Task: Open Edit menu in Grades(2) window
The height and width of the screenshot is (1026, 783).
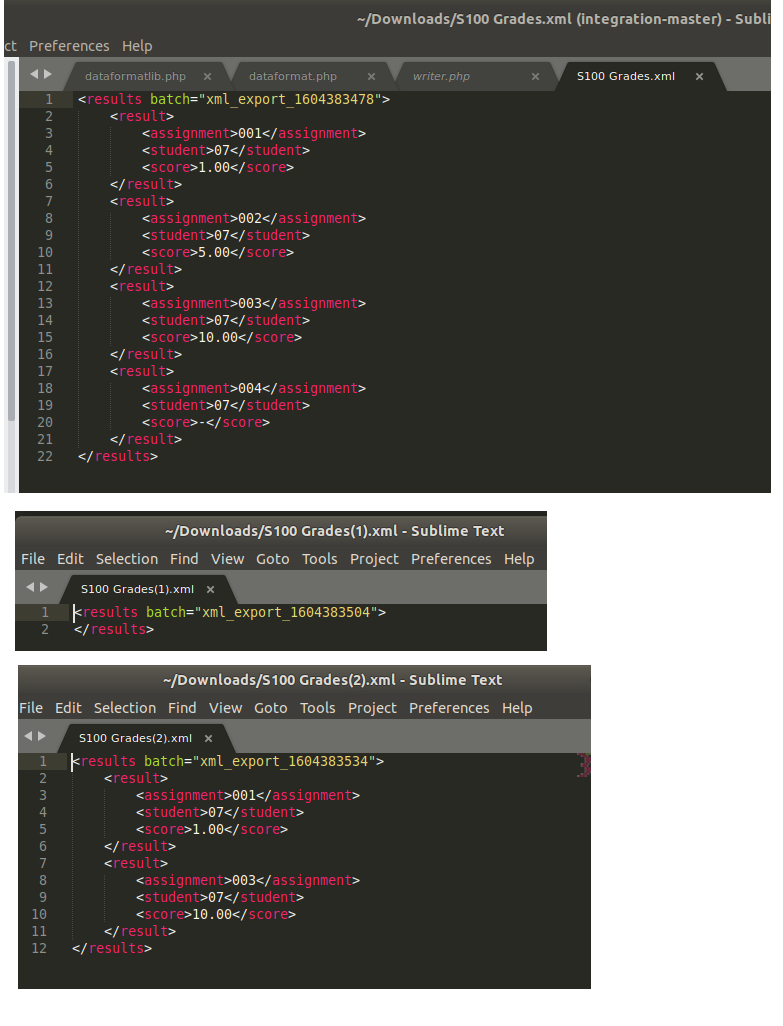Action: click(x=68, y=709)
